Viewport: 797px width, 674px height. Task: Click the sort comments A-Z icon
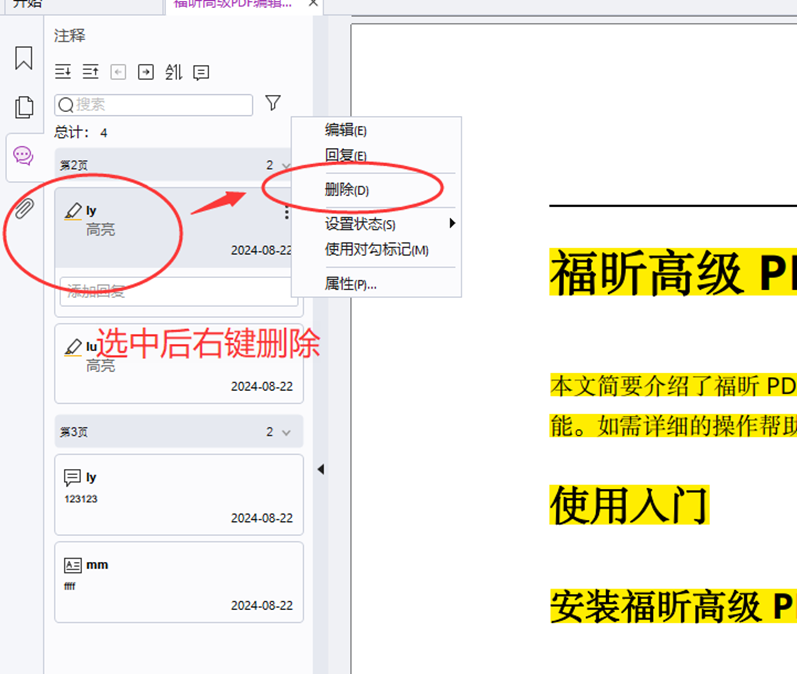[x=173, y=72]
